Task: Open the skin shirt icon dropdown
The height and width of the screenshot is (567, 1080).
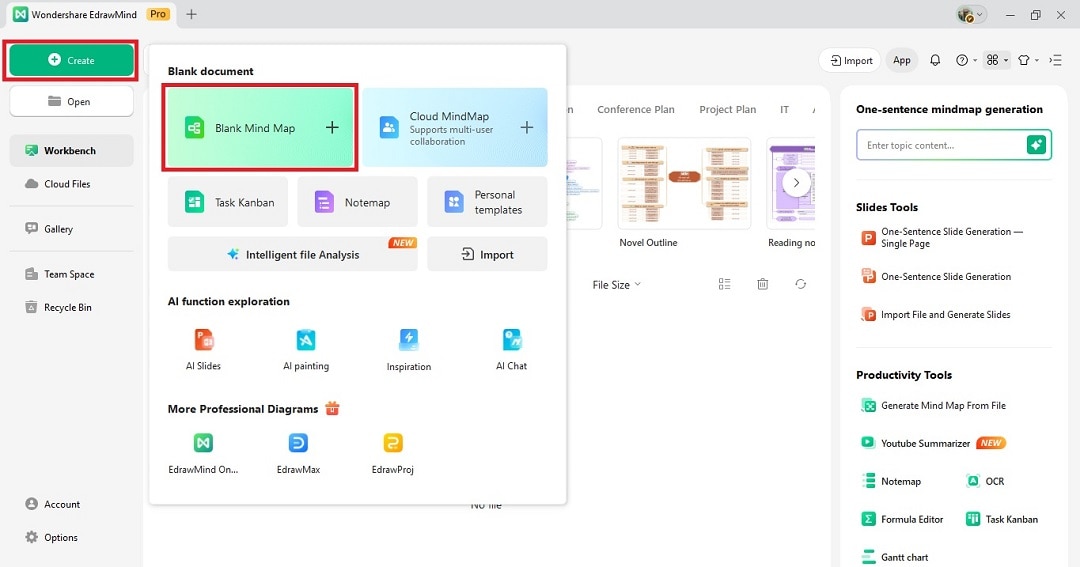Action: point(1028,61)
